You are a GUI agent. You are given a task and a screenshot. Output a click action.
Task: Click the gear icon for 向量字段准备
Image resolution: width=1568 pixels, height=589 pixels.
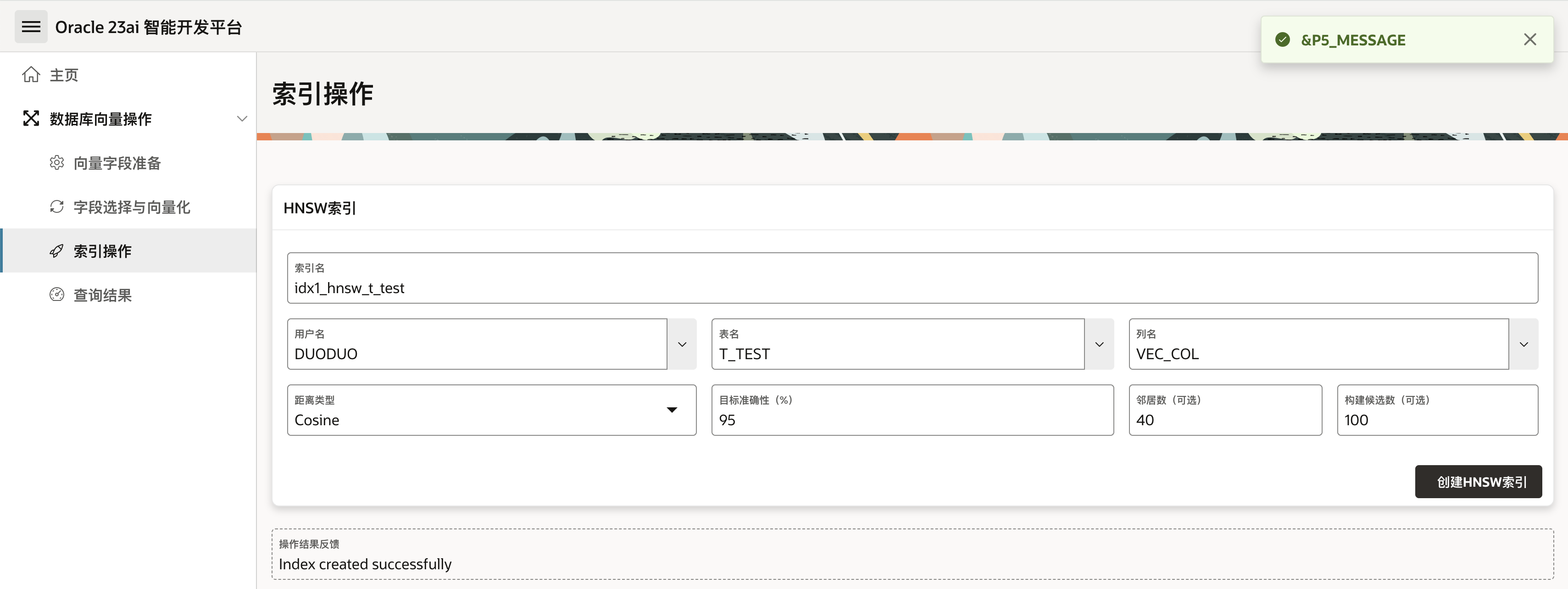[56, 162]
